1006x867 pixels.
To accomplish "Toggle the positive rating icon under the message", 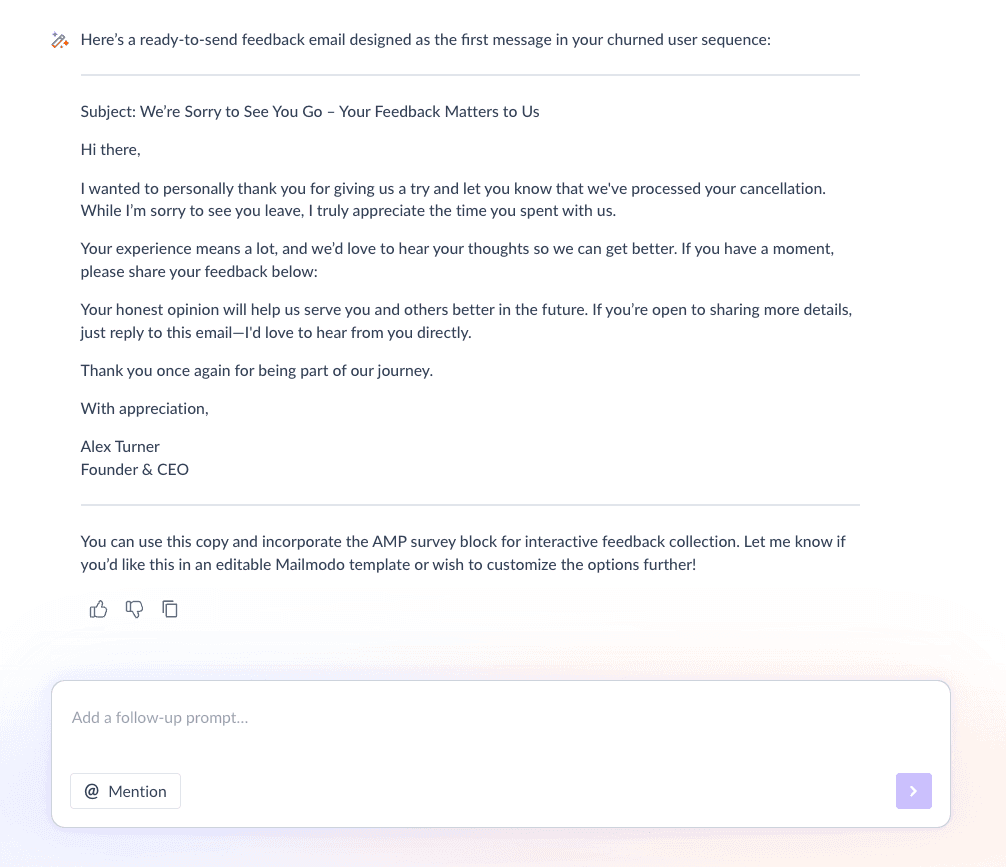I will click(x=98, y=609).
